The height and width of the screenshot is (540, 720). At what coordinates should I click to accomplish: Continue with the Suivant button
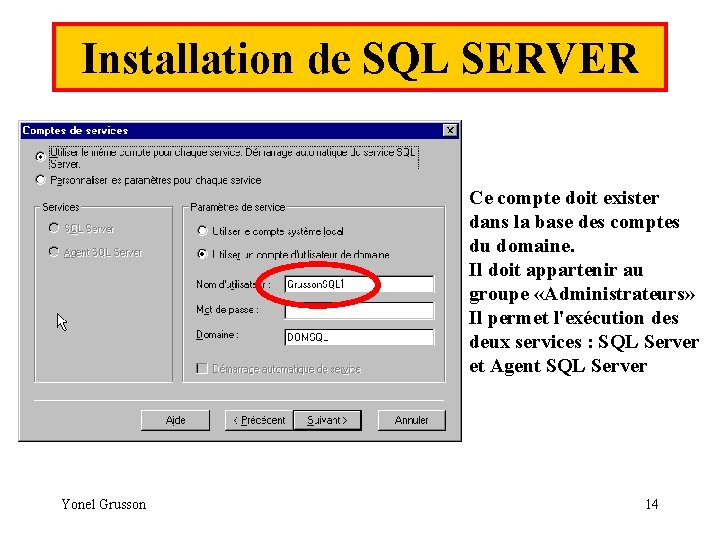click(x=327, y=420)
